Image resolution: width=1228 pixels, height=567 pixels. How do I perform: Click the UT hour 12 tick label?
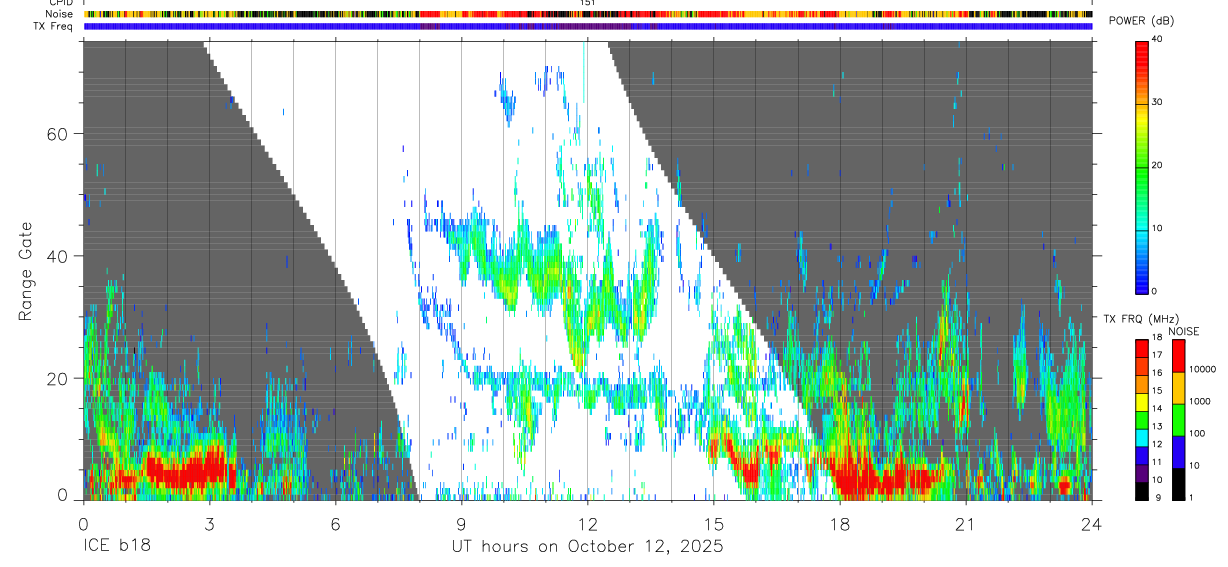point(587,524)
